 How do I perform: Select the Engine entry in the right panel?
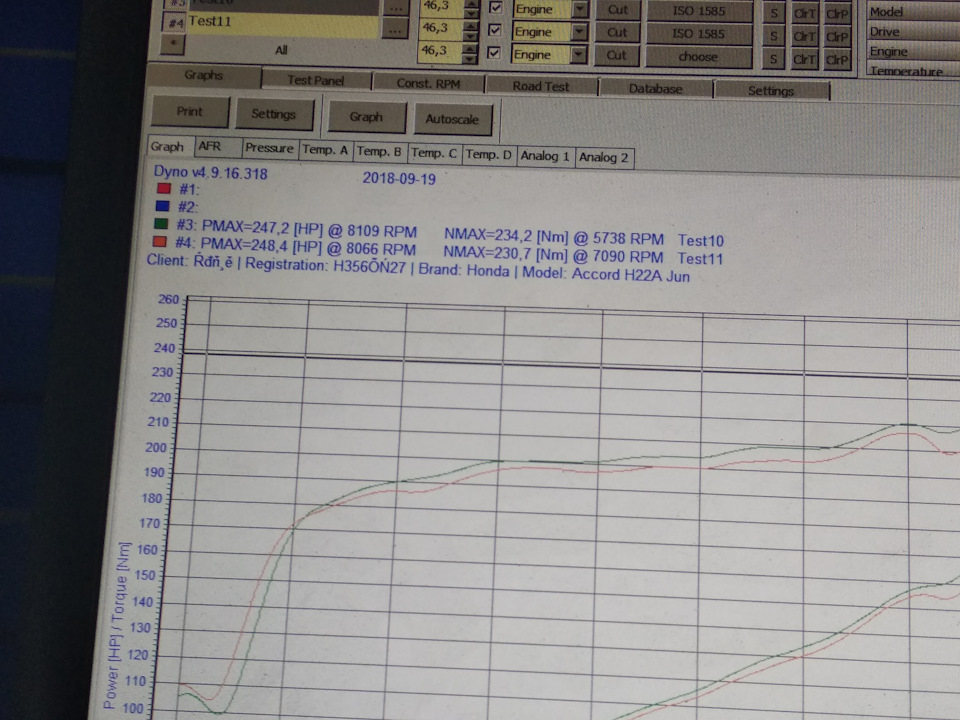pos(913,52)
